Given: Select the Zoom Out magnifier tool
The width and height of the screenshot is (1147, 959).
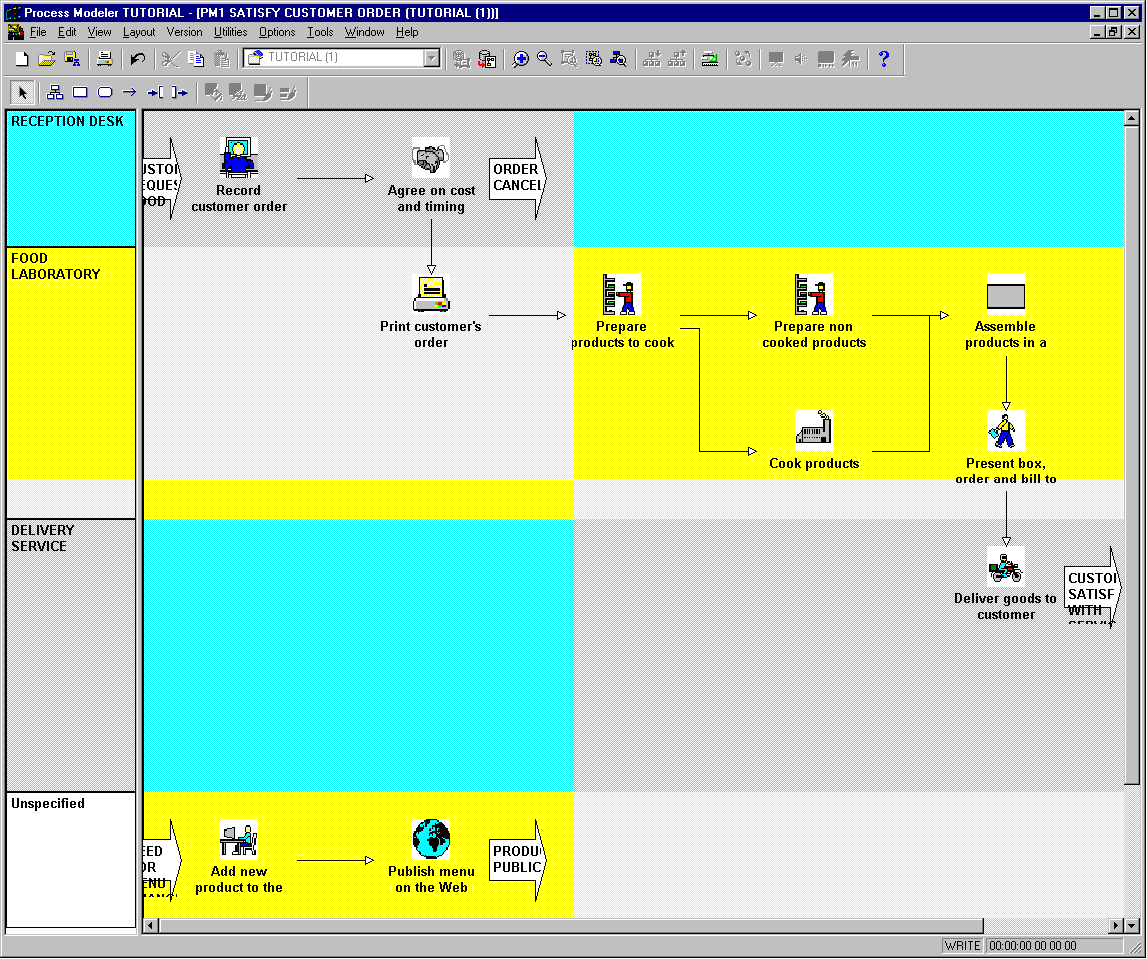Looking at the screenshot, I should pyautogui.click(x=543, y=59).
